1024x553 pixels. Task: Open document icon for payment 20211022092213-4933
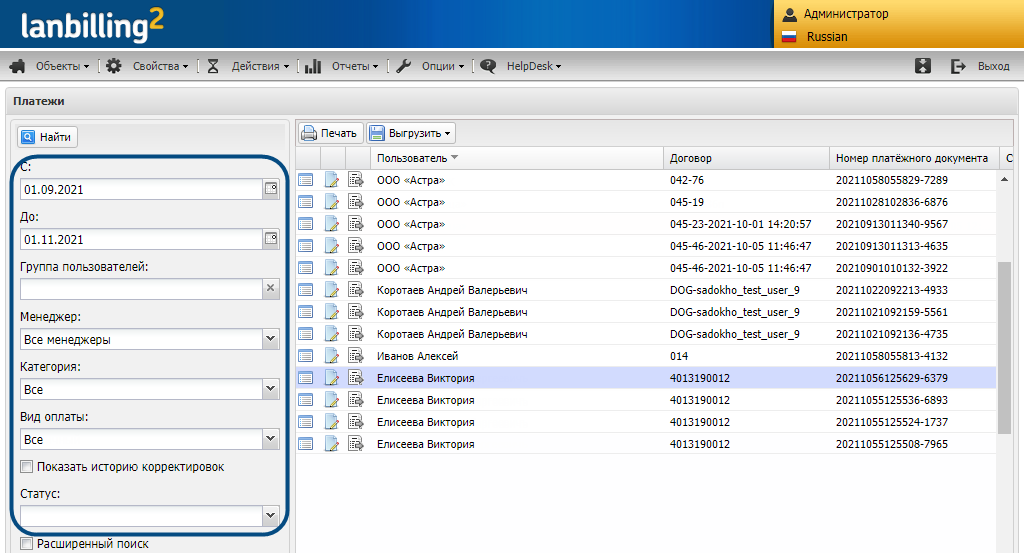tap(356, 290)
